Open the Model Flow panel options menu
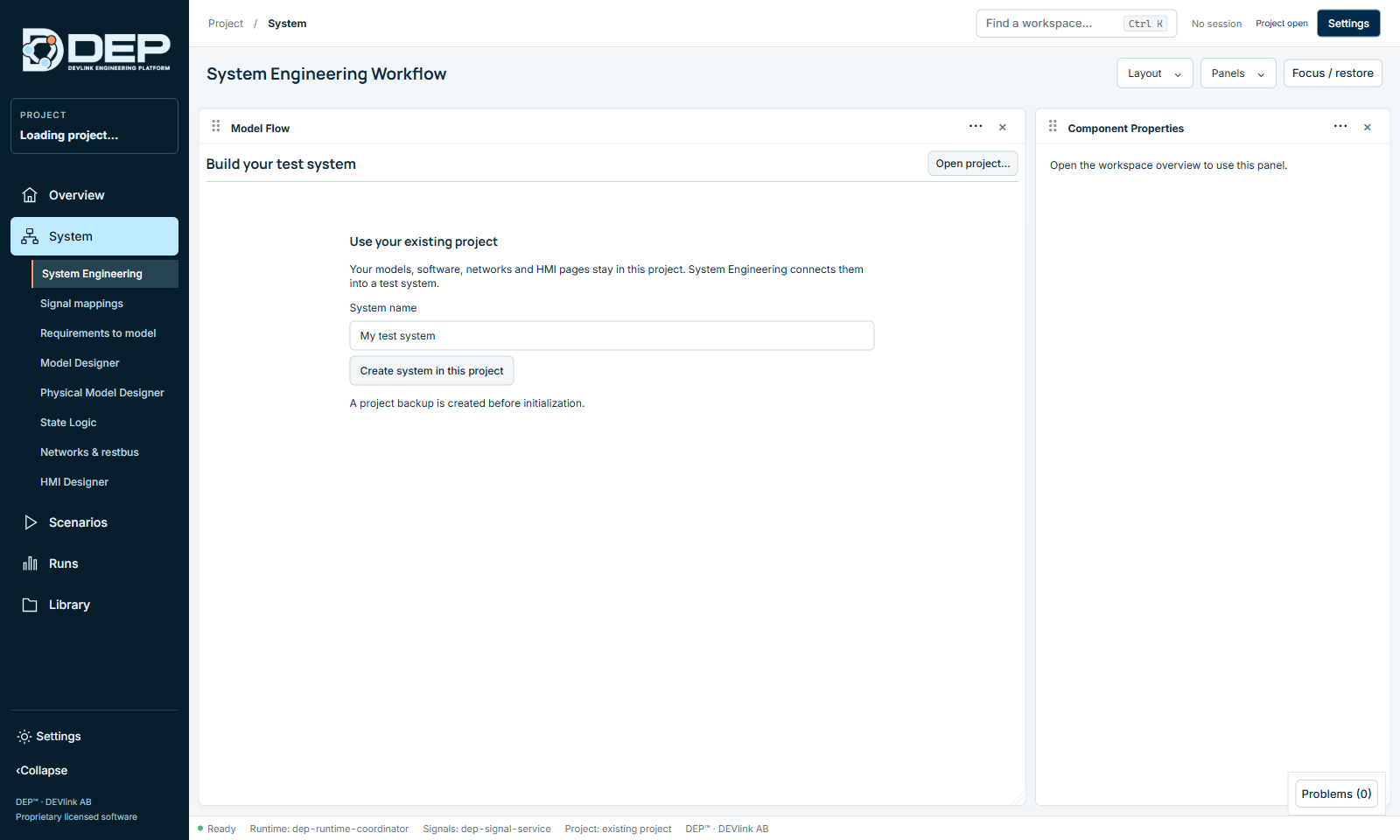 tap(976, 127)
